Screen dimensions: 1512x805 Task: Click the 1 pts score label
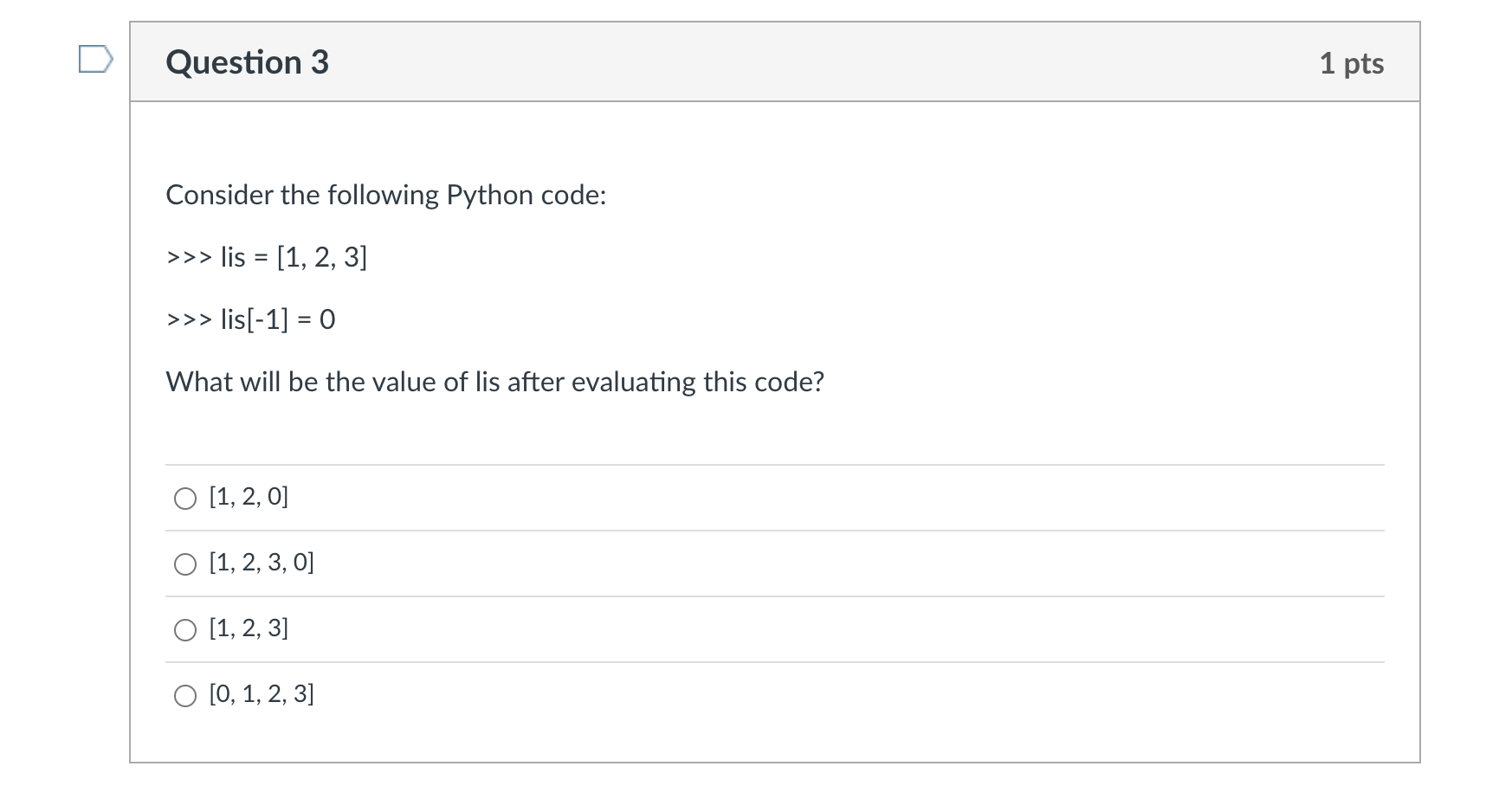[1351, 63]
